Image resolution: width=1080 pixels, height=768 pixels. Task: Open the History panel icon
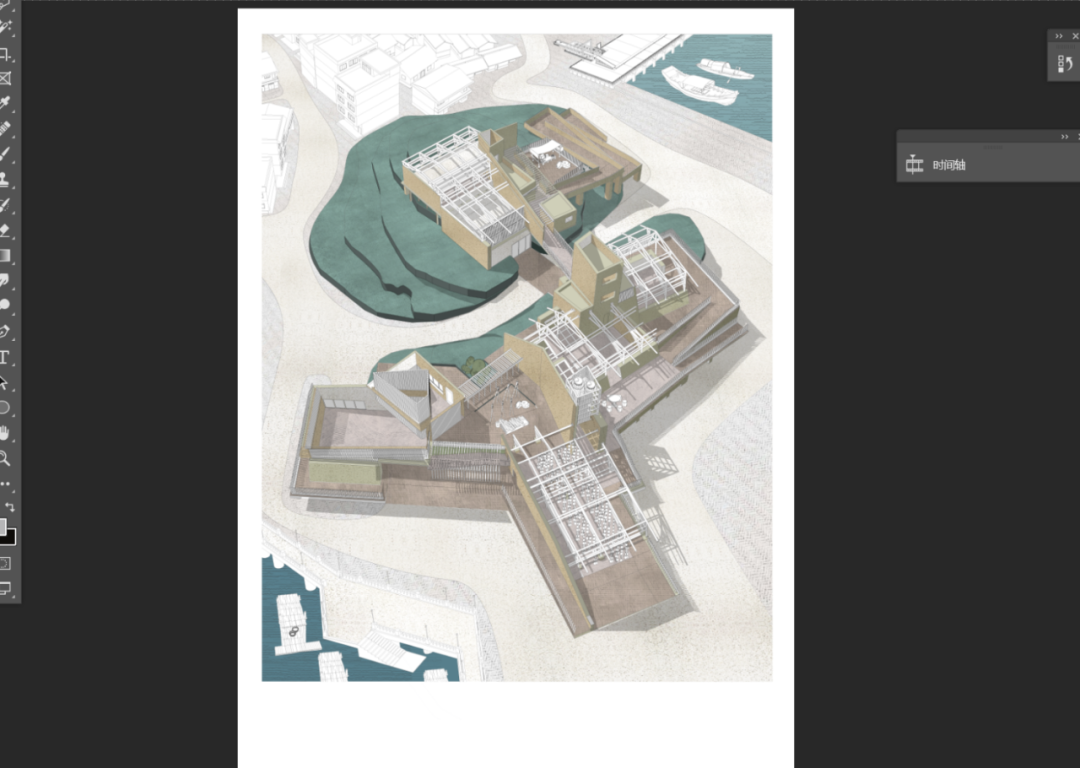1065,63
